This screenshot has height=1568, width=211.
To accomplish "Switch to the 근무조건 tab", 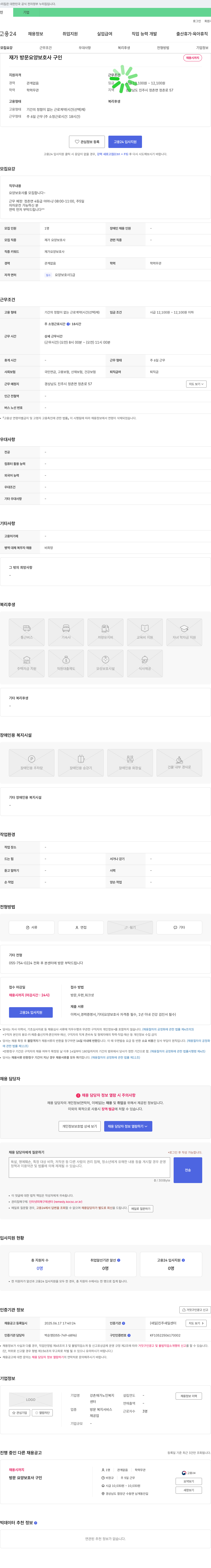I will click(45, 47).
